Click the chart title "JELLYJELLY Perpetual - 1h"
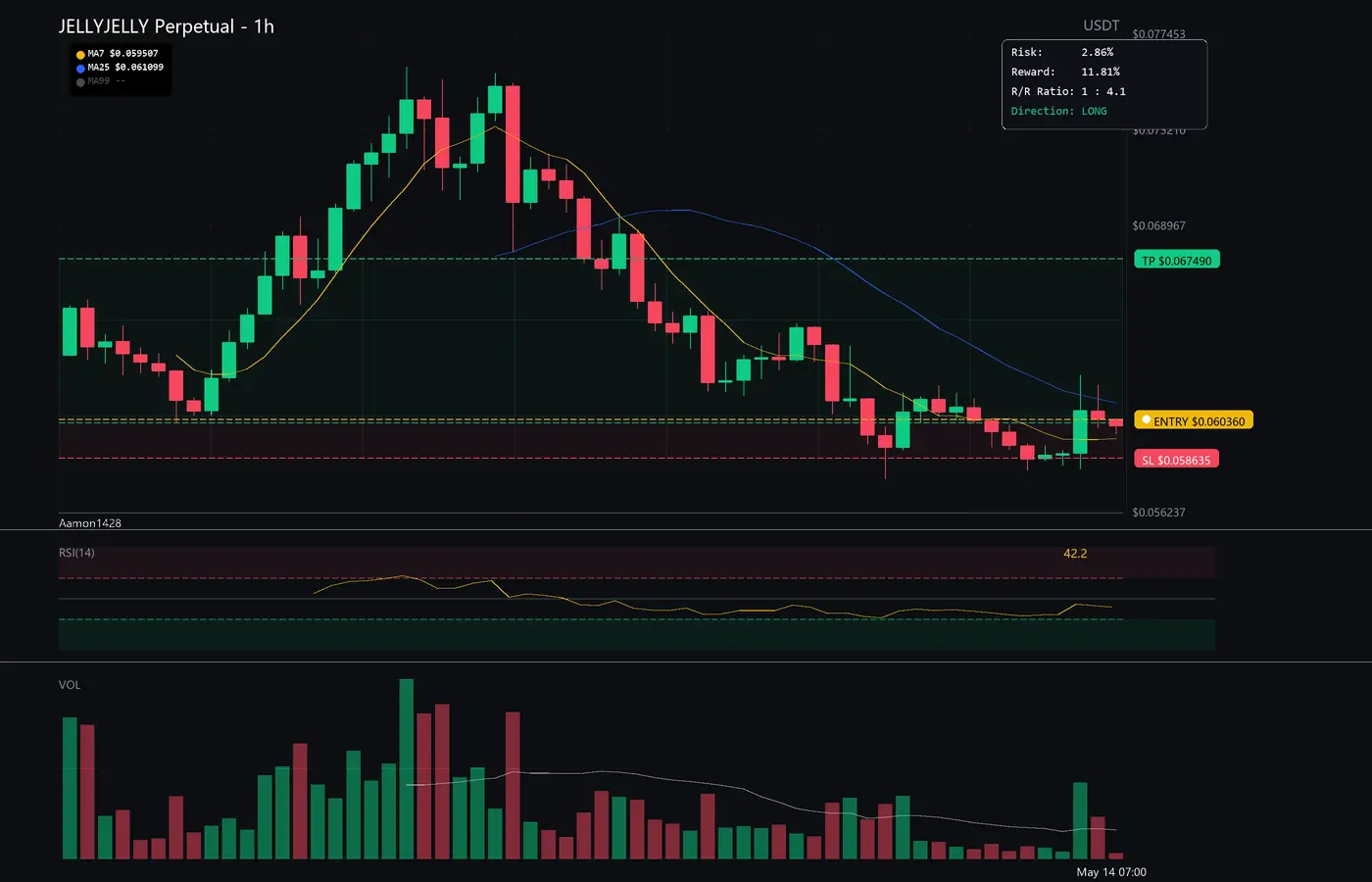1372x882 pixels. tap(167, 26)
